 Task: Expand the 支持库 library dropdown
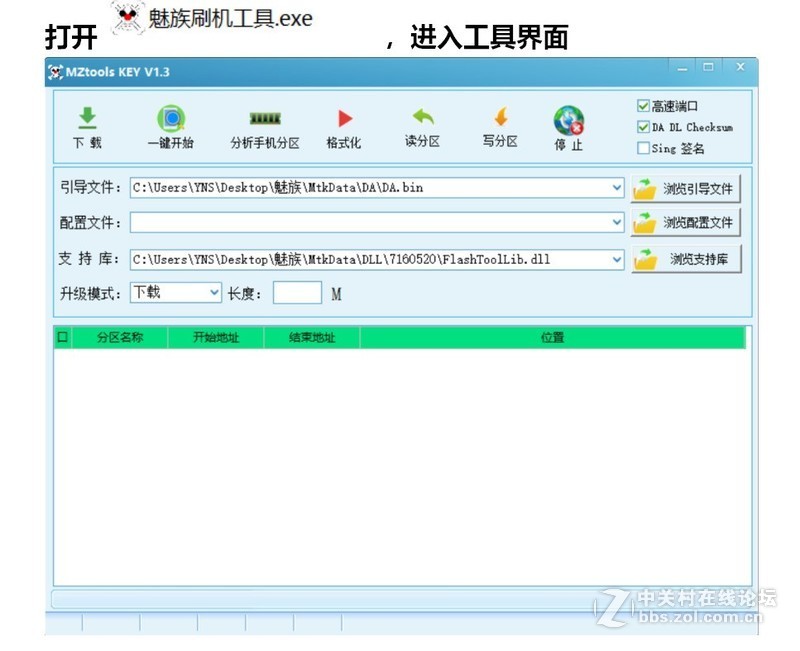(615, 258)
